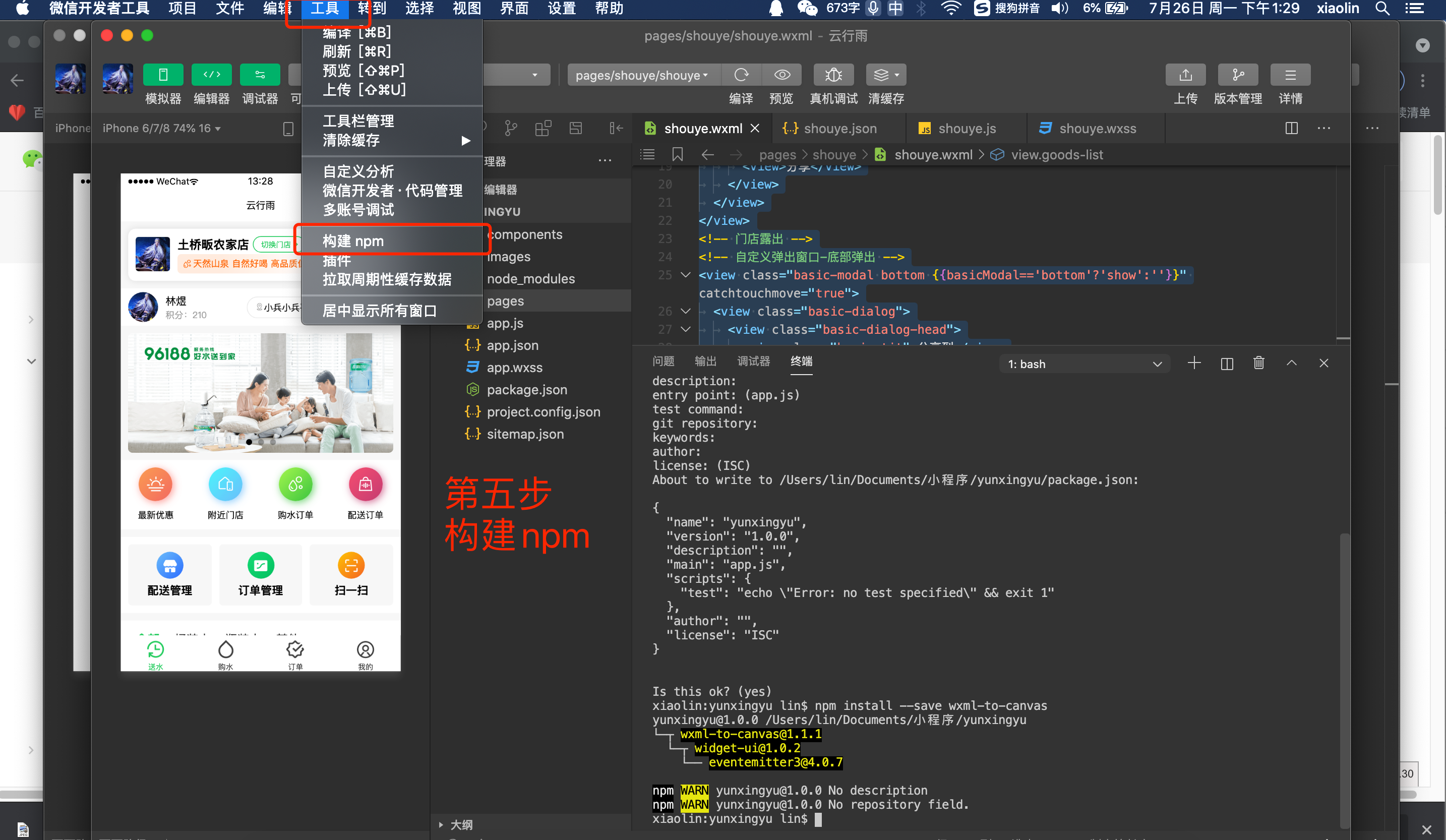Open 版本管理 version control icon
Viewport: 1446px width, 840px height.
1238,75
